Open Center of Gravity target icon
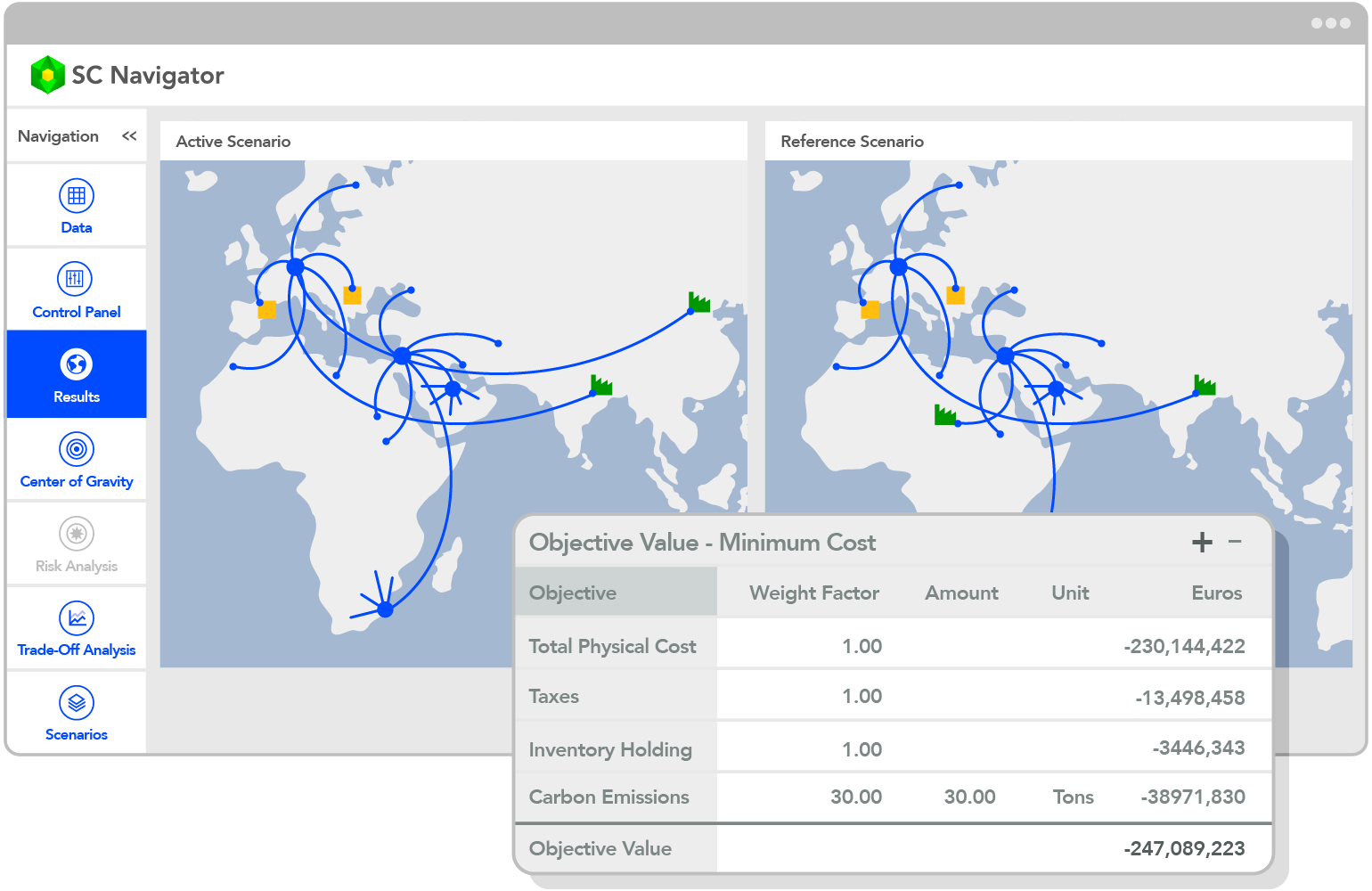Image resolution: width=1372 pixels, height=891 pixels. (x=77, y=449)
